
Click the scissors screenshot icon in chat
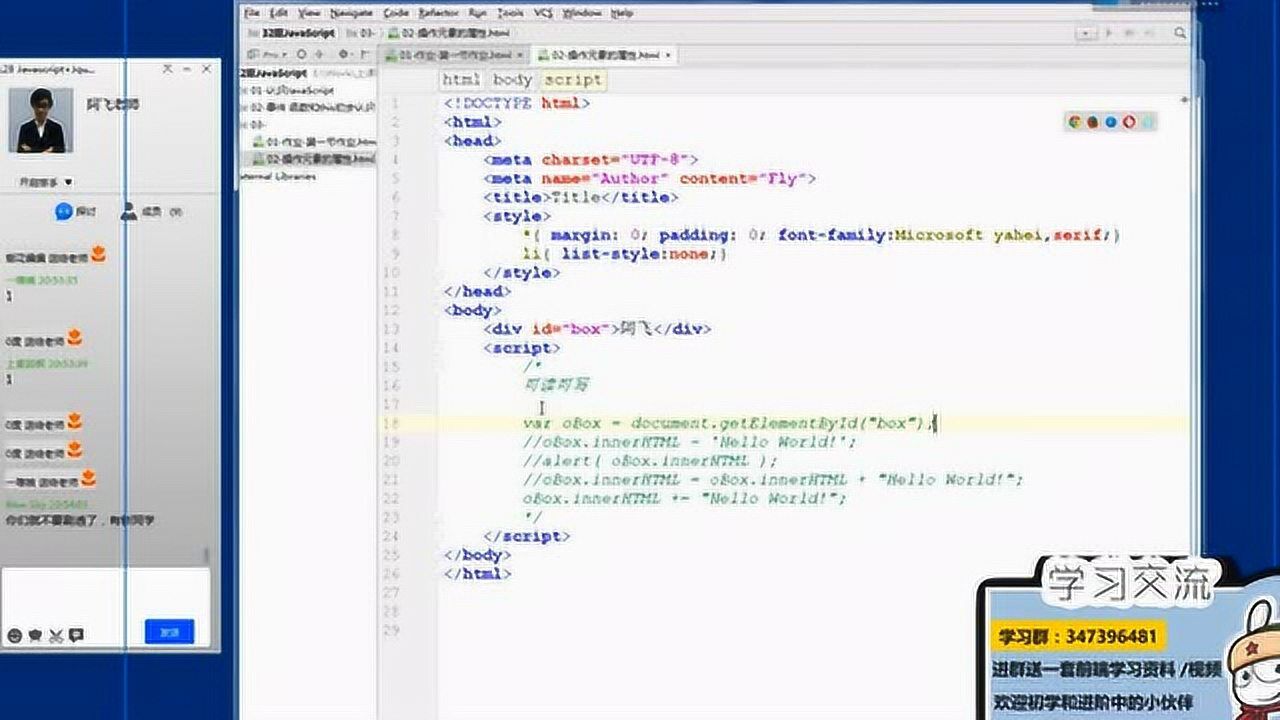[55, 635]
